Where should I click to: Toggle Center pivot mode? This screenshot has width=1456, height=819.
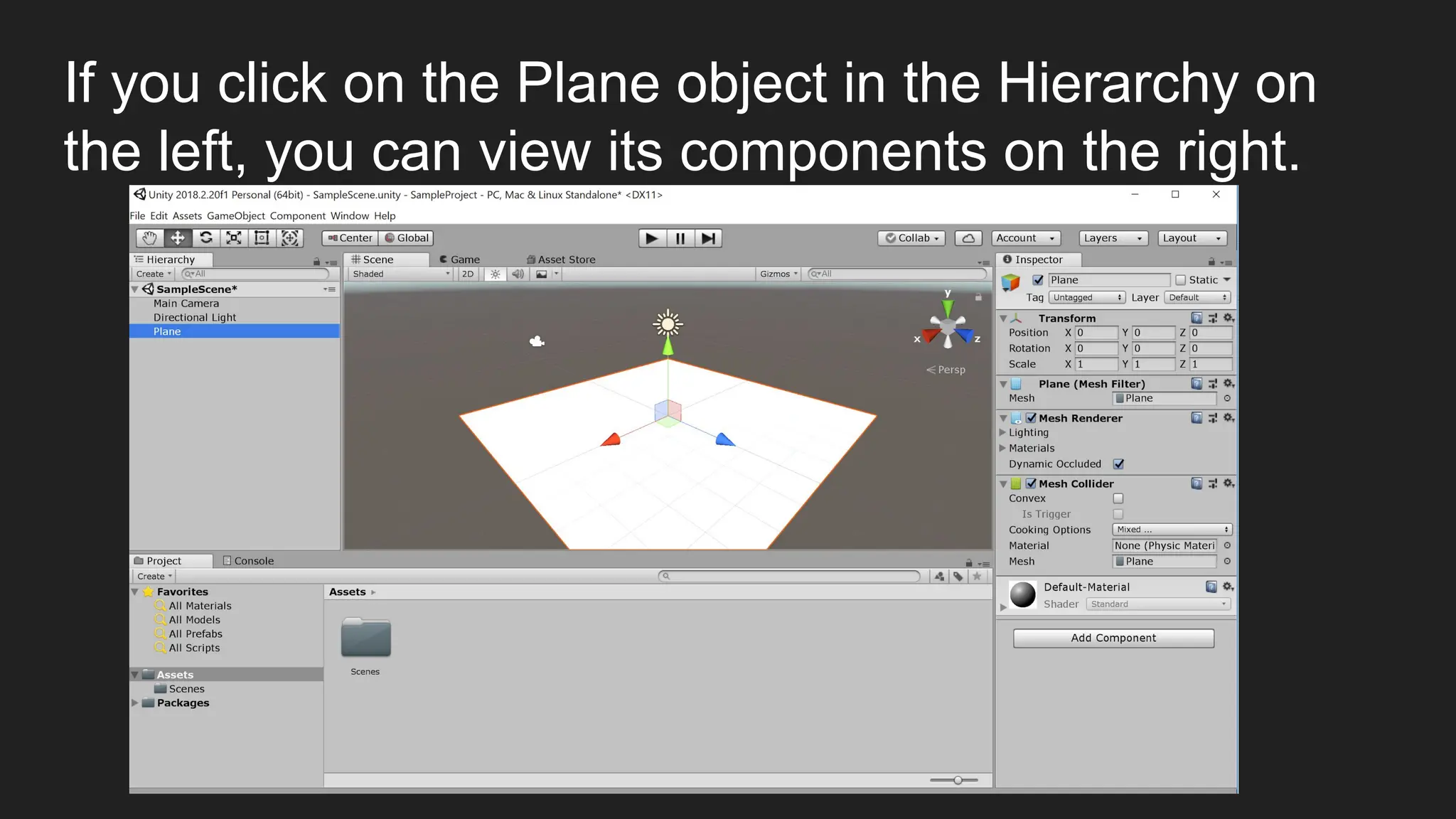[350, 238]
